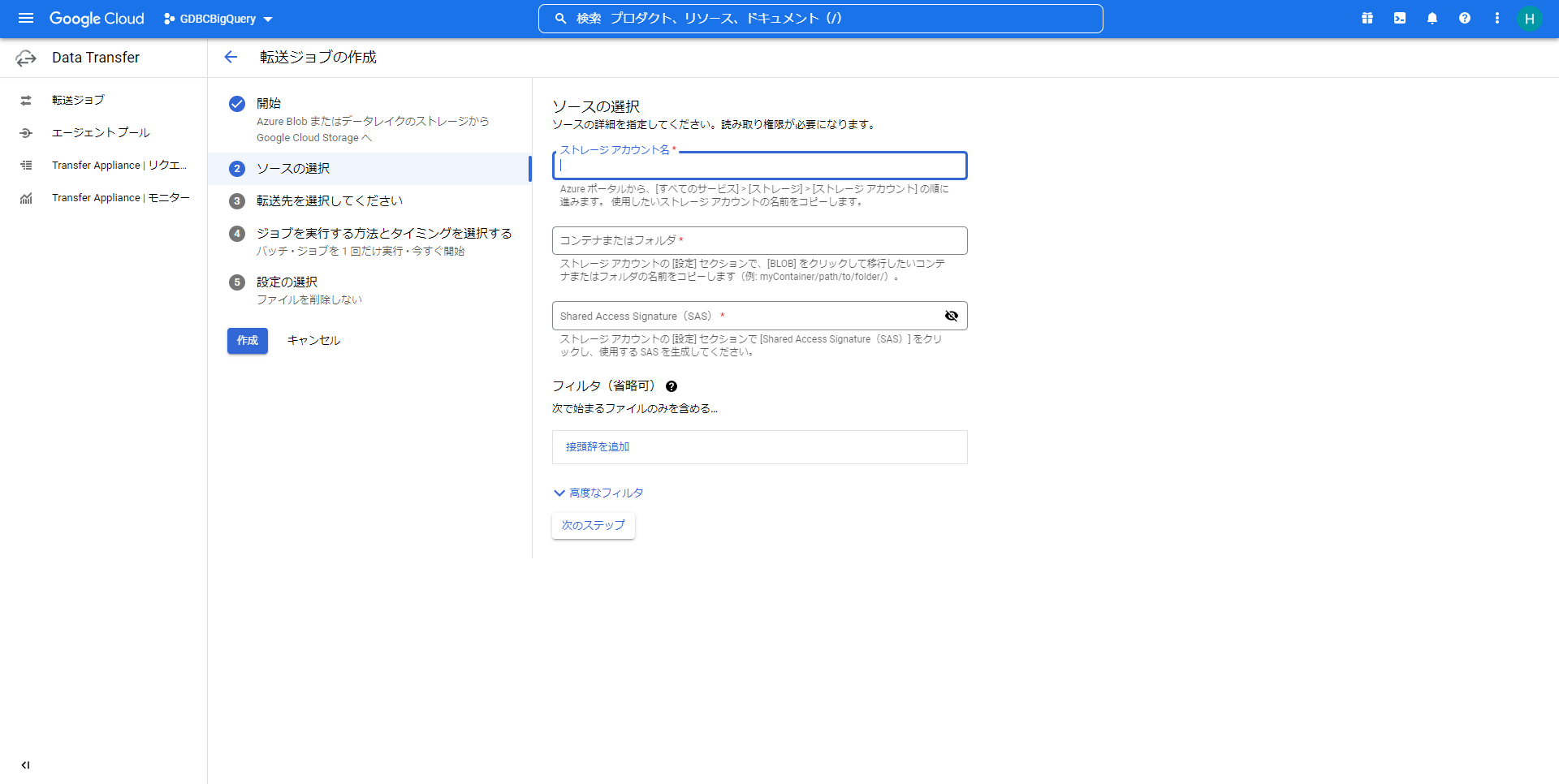Open エージェント プール in the sidebar

point(101,132)
